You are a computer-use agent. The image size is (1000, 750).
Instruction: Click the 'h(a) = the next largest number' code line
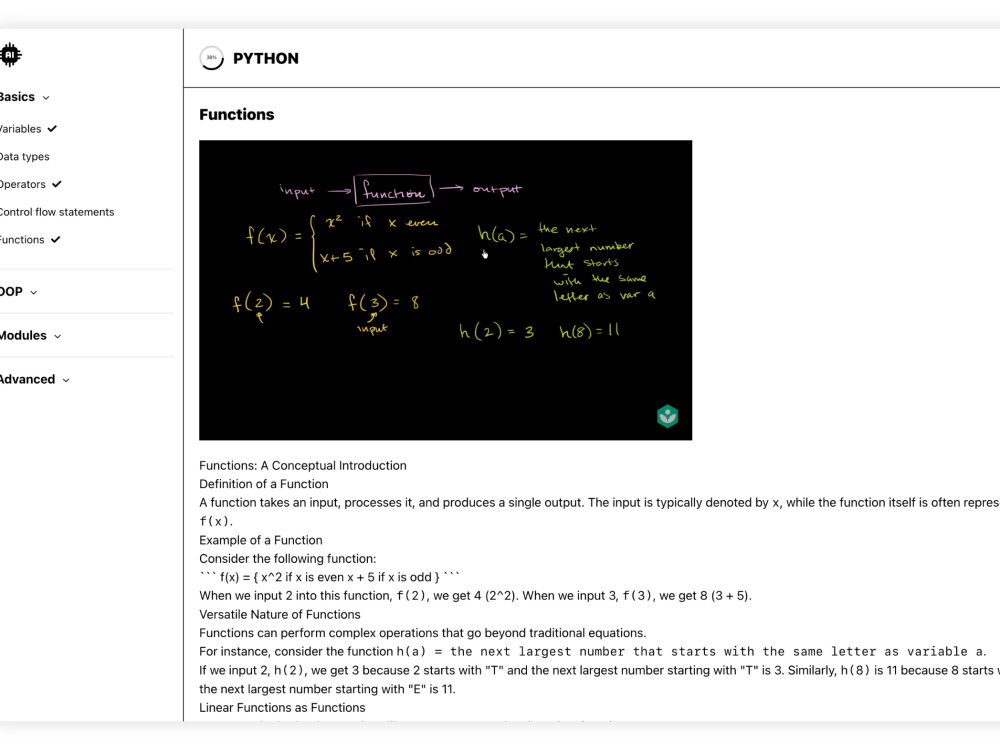691,652
